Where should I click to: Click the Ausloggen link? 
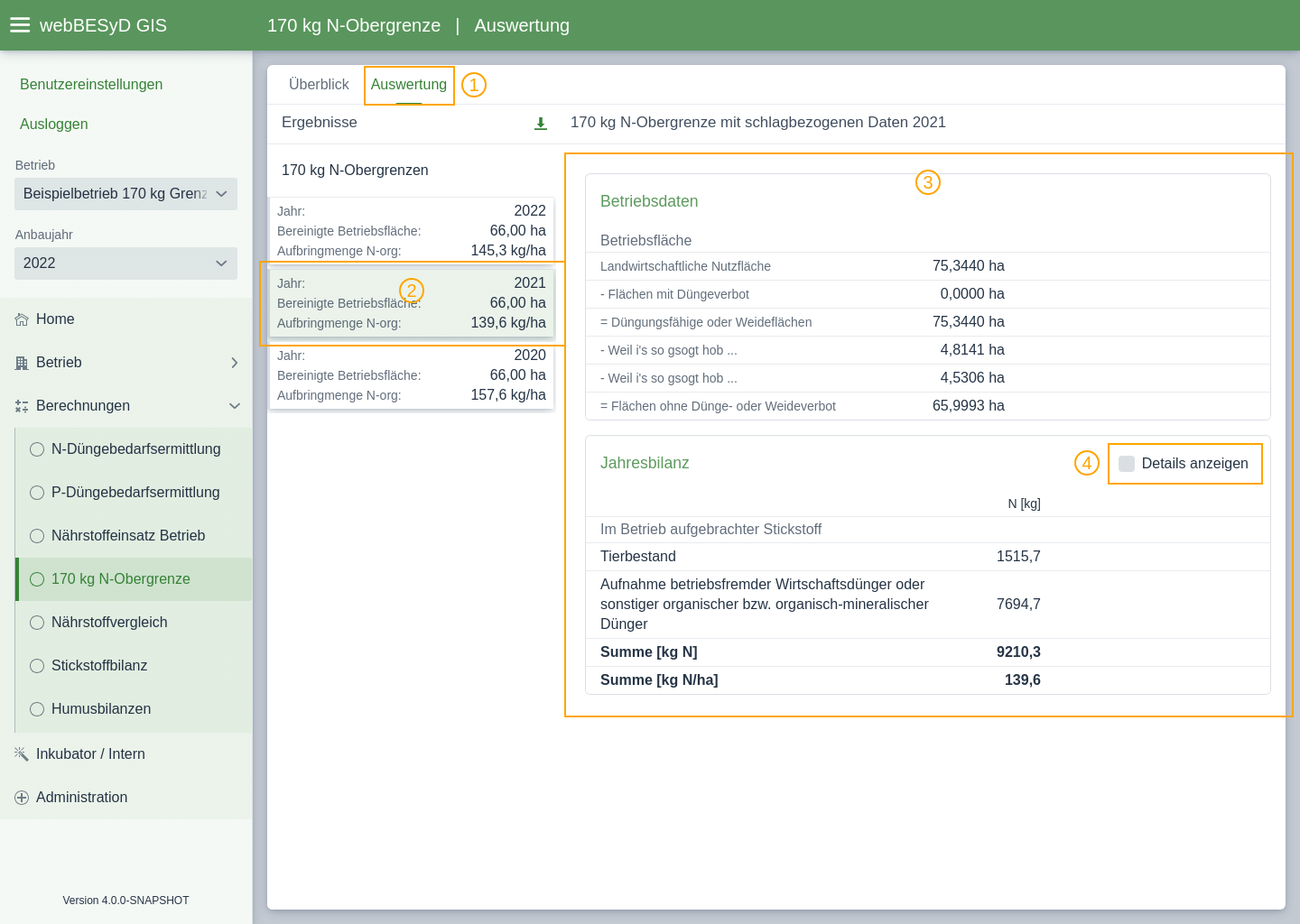(54, 124)
